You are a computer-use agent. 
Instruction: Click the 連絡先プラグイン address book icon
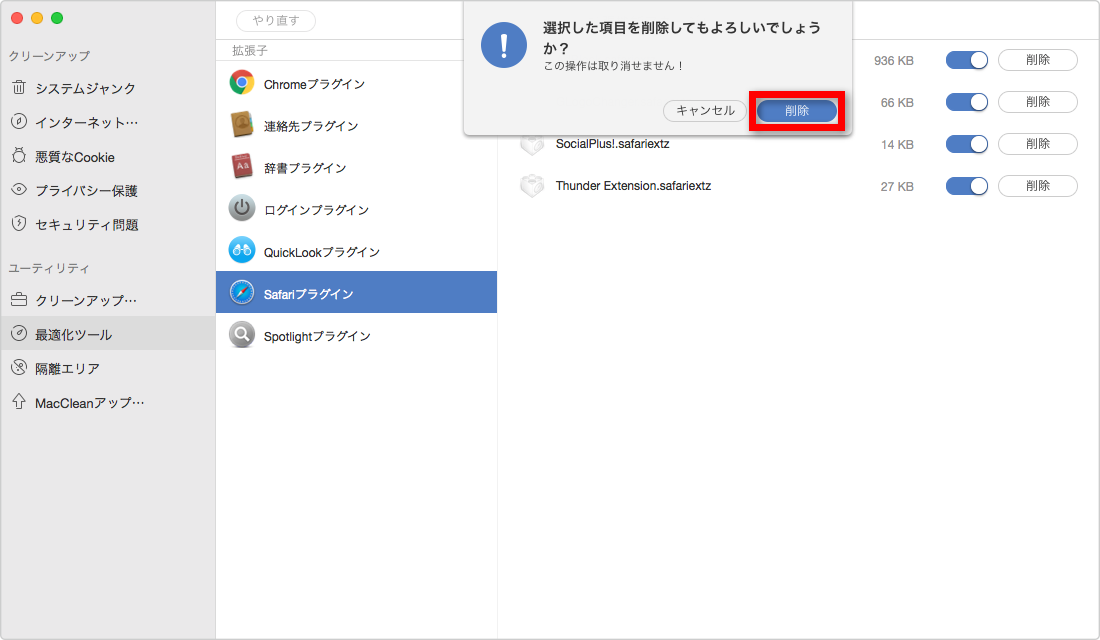(241, 125)
